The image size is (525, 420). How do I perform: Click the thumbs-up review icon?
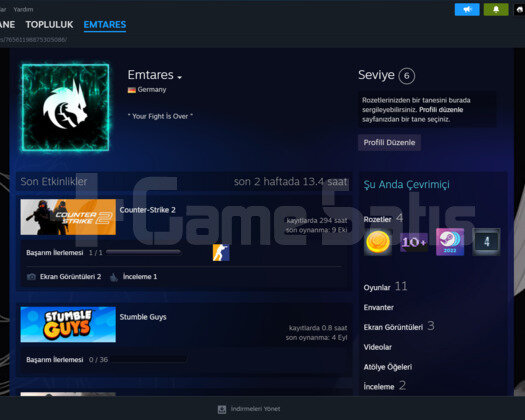[114, 277]
